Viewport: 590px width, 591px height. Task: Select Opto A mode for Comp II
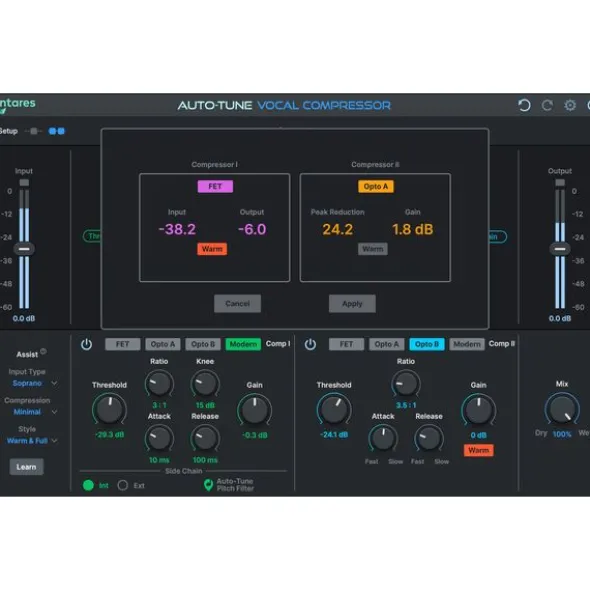pos(386,344)
